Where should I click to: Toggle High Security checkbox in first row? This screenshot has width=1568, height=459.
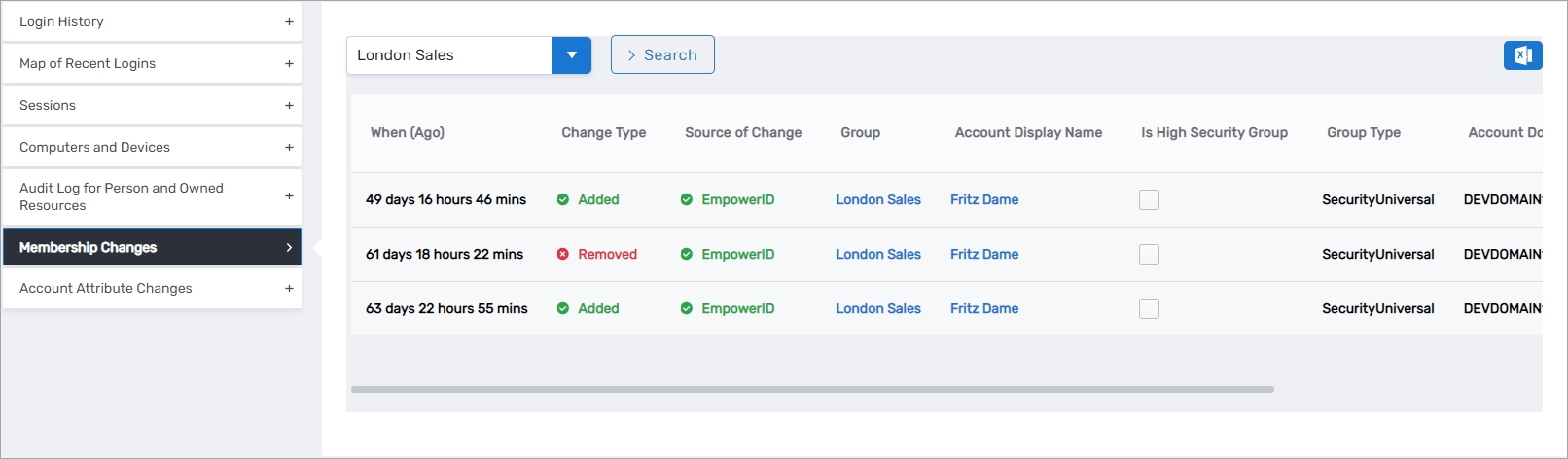coord(1149,199)
